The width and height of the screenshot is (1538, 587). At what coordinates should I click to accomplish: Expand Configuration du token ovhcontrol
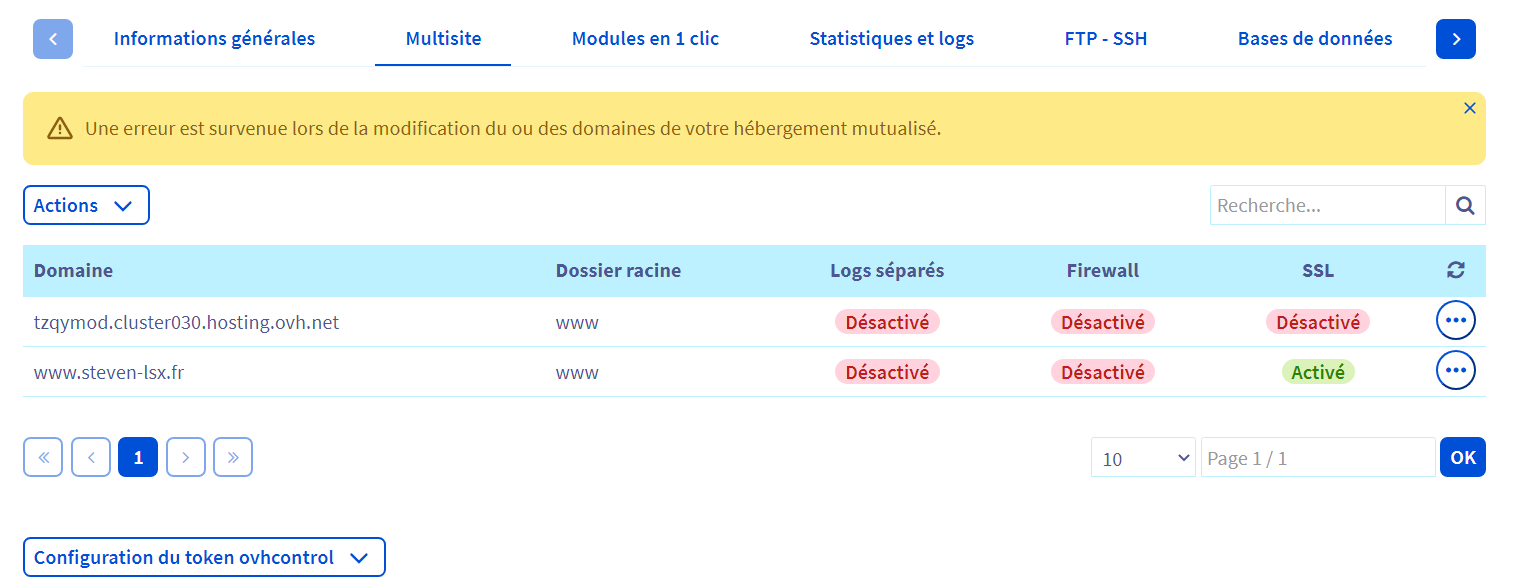click(x=204, y=557)
